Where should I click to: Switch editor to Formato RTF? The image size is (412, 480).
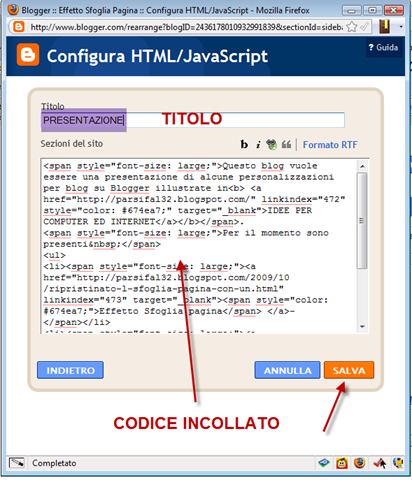[x=330, y=145]
